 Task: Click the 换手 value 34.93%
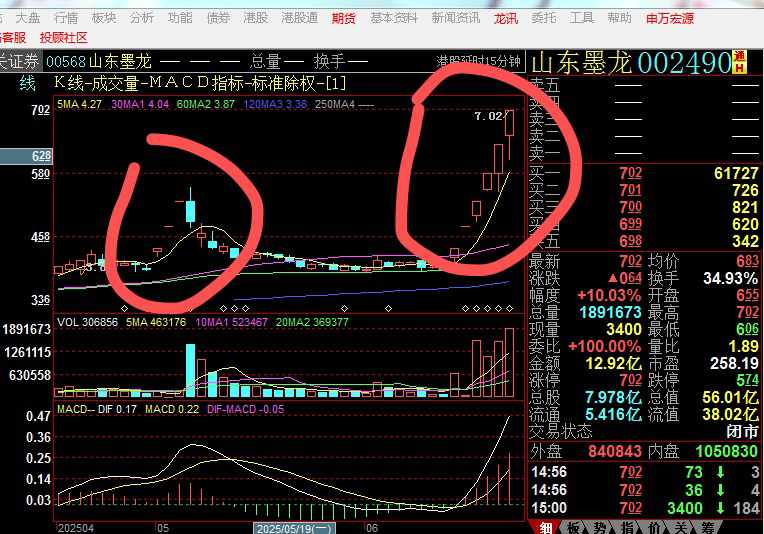(x=730, y=278)
